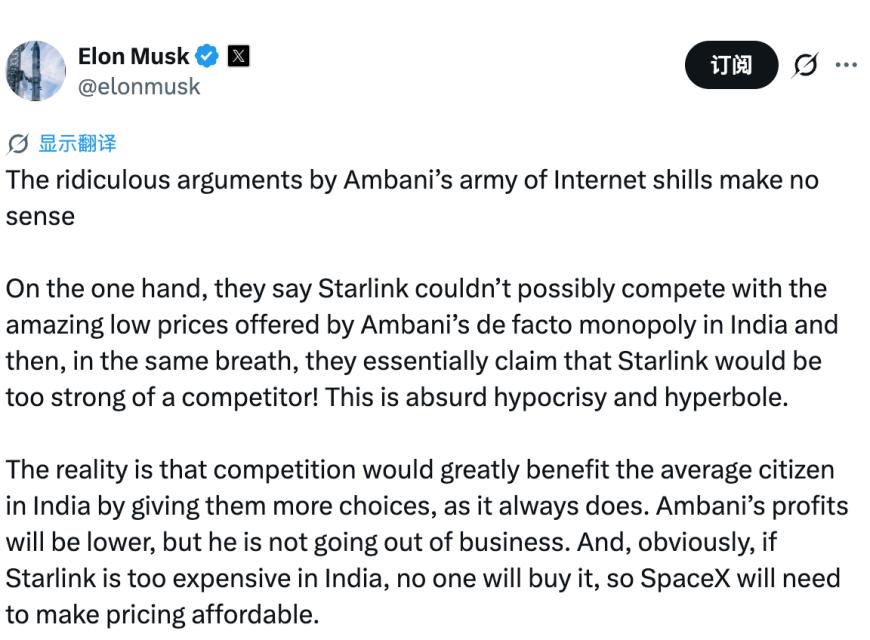Click the 订阅 subscribe button

pos(731,64)
